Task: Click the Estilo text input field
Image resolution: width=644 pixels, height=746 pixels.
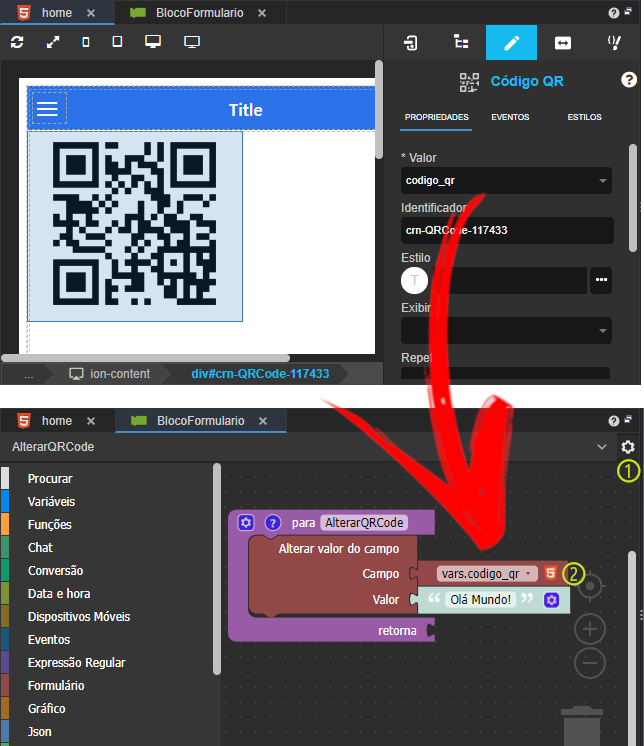Action: coord(510,280)
